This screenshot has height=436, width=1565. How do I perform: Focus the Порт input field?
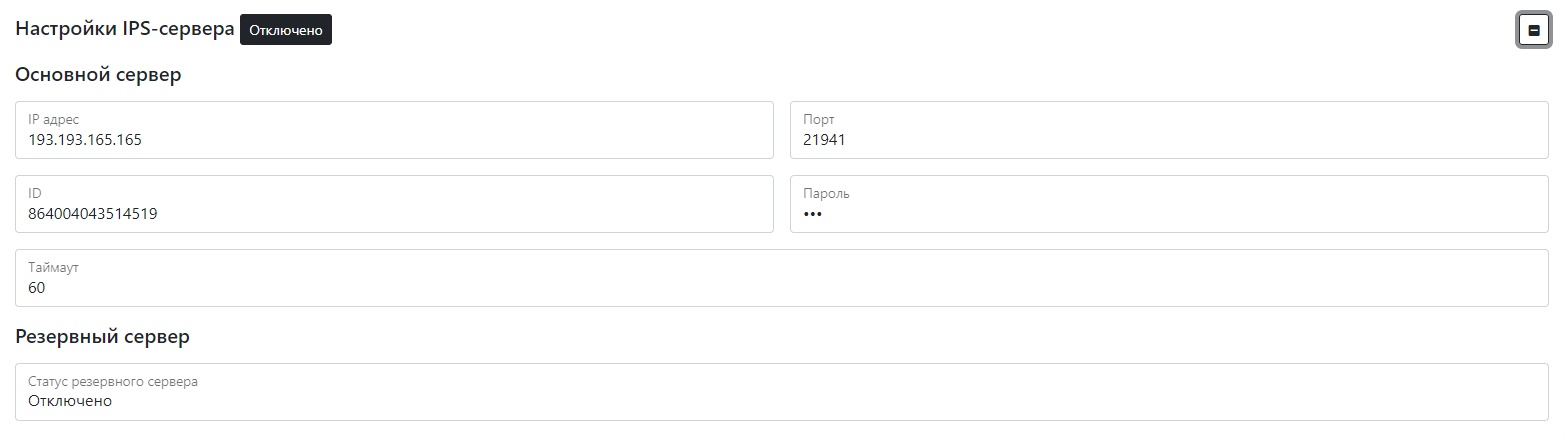point(1169,130)
